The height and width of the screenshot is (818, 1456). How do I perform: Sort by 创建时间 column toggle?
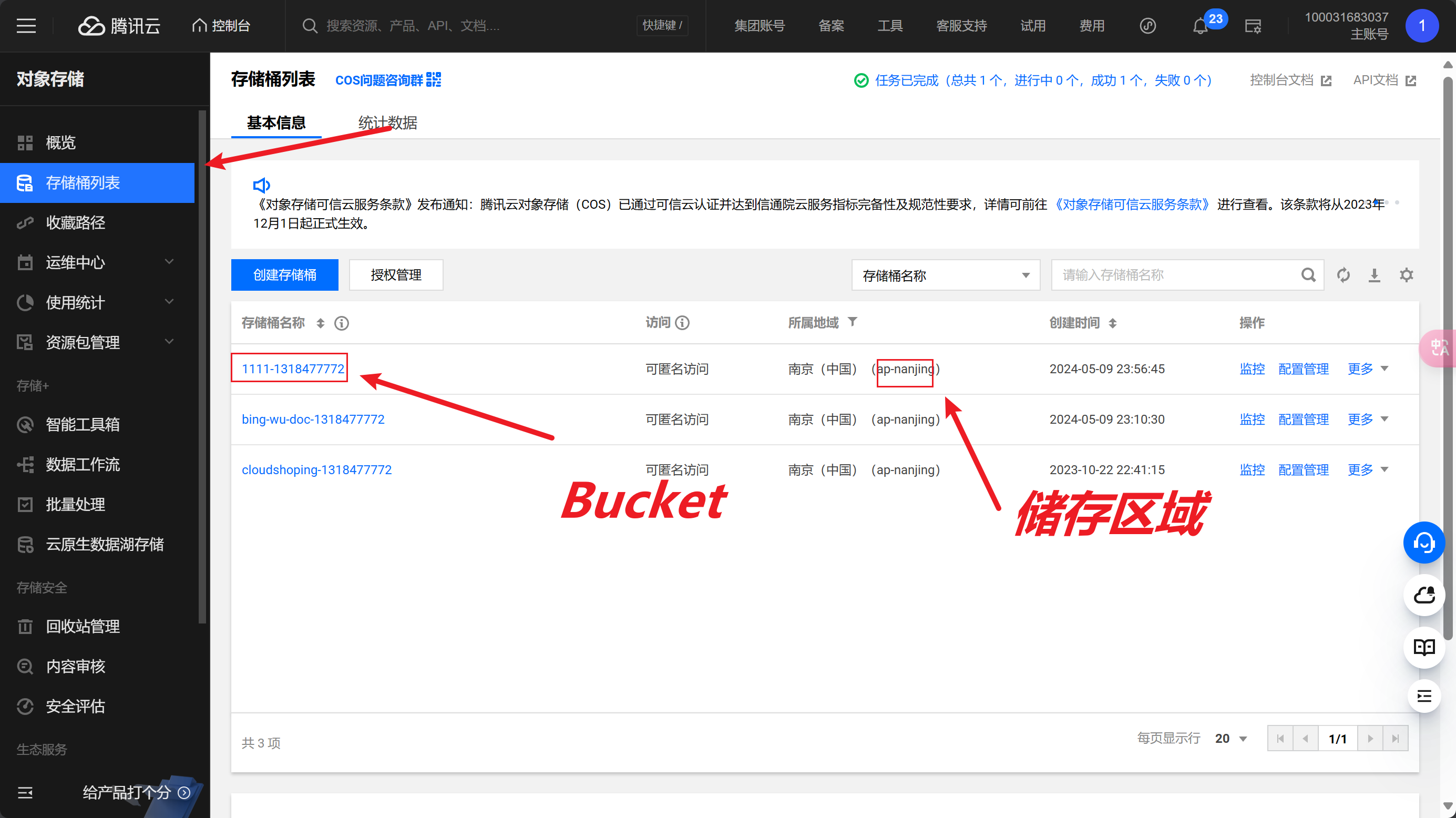(x=1112, y=323)
